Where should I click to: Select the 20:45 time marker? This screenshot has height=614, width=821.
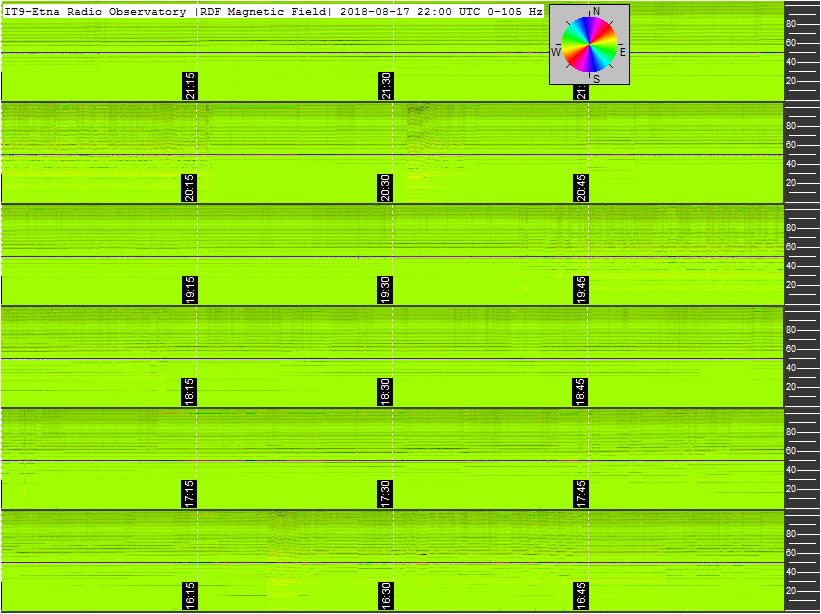coord(581,188)
